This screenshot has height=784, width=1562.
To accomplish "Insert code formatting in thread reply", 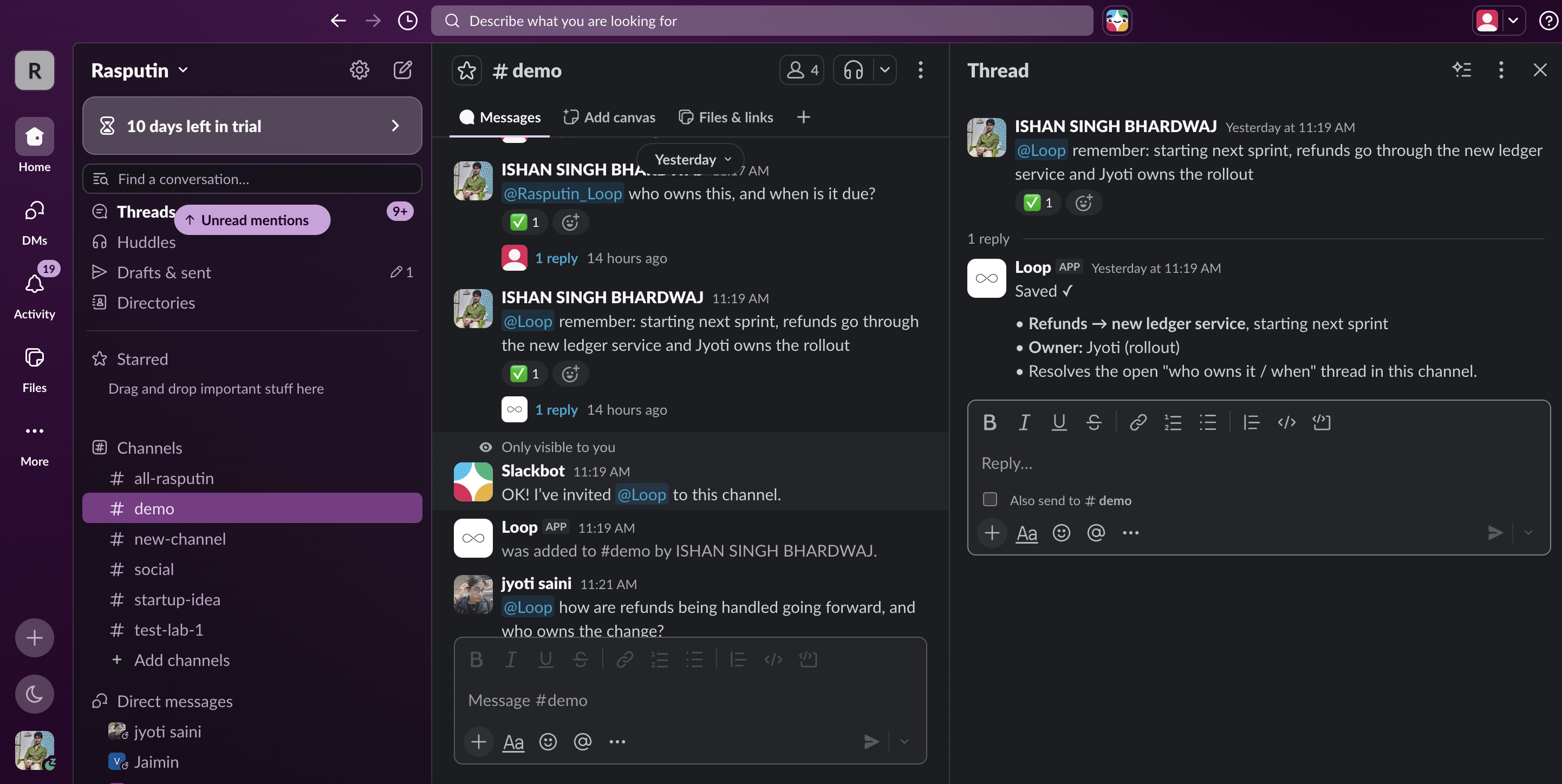I will [1287, 423].
